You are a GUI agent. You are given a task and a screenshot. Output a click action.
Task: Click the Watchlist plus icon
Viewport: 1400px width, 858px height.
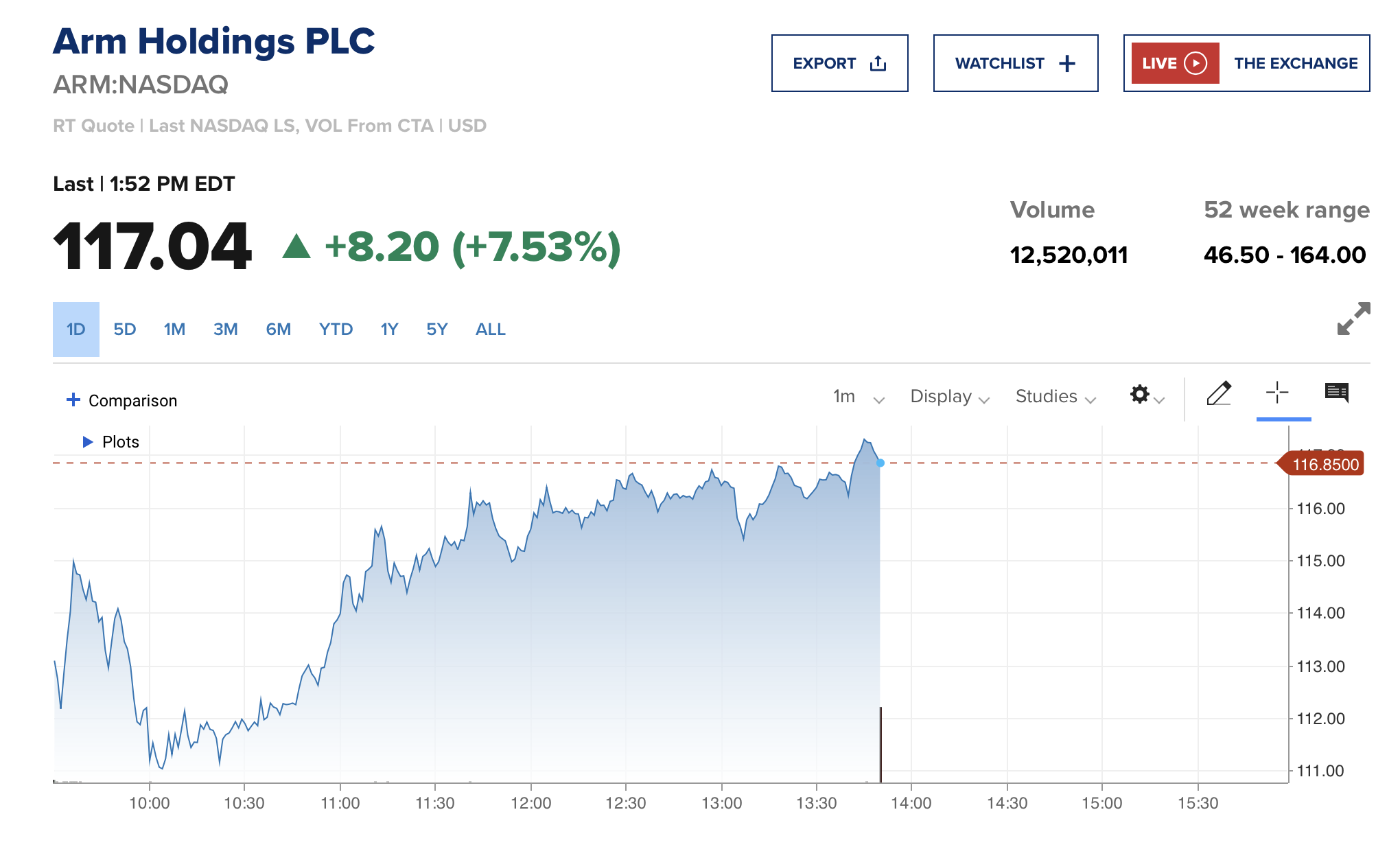pos(1067,64)
